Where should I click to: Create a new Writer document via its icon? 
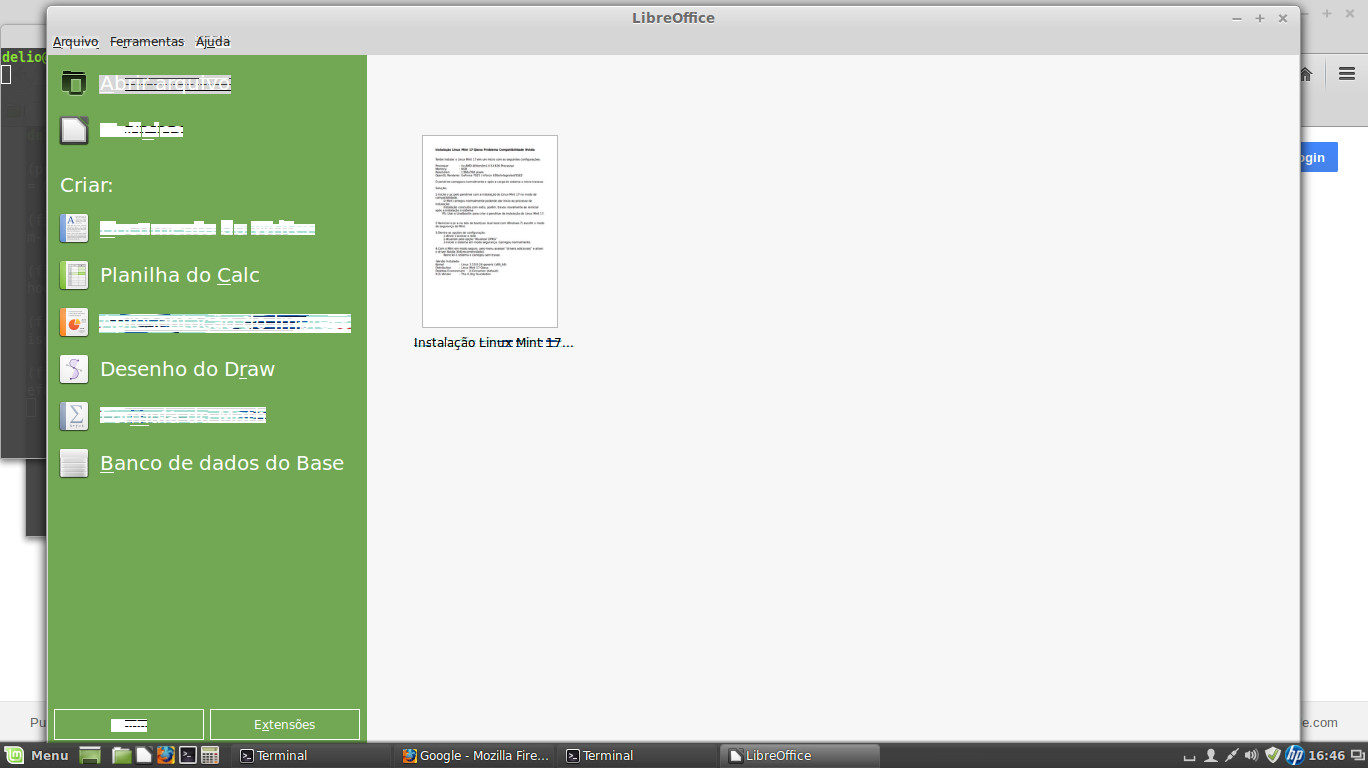(74, 228)
